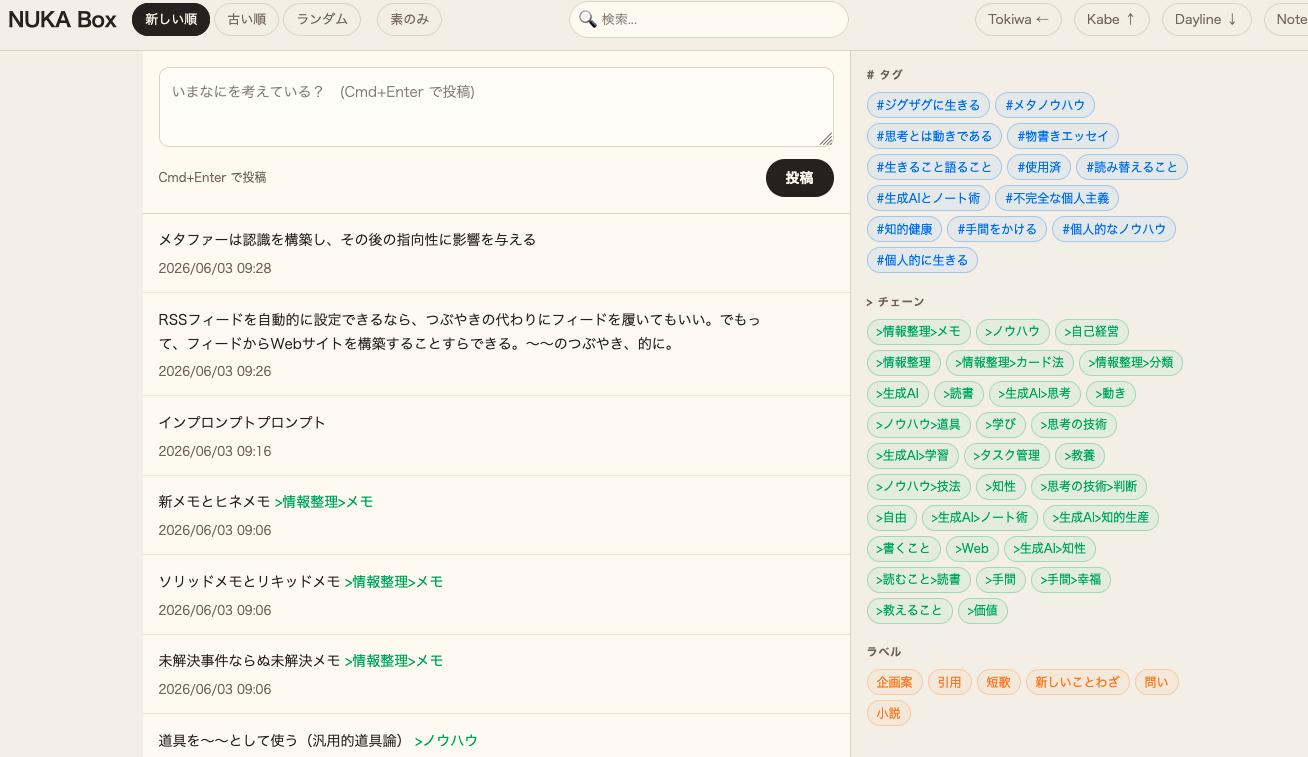Select tag #不完全な個人主義
Image resolution: width=1308 pixels, height=757 pixels.
pos(1057,198)
